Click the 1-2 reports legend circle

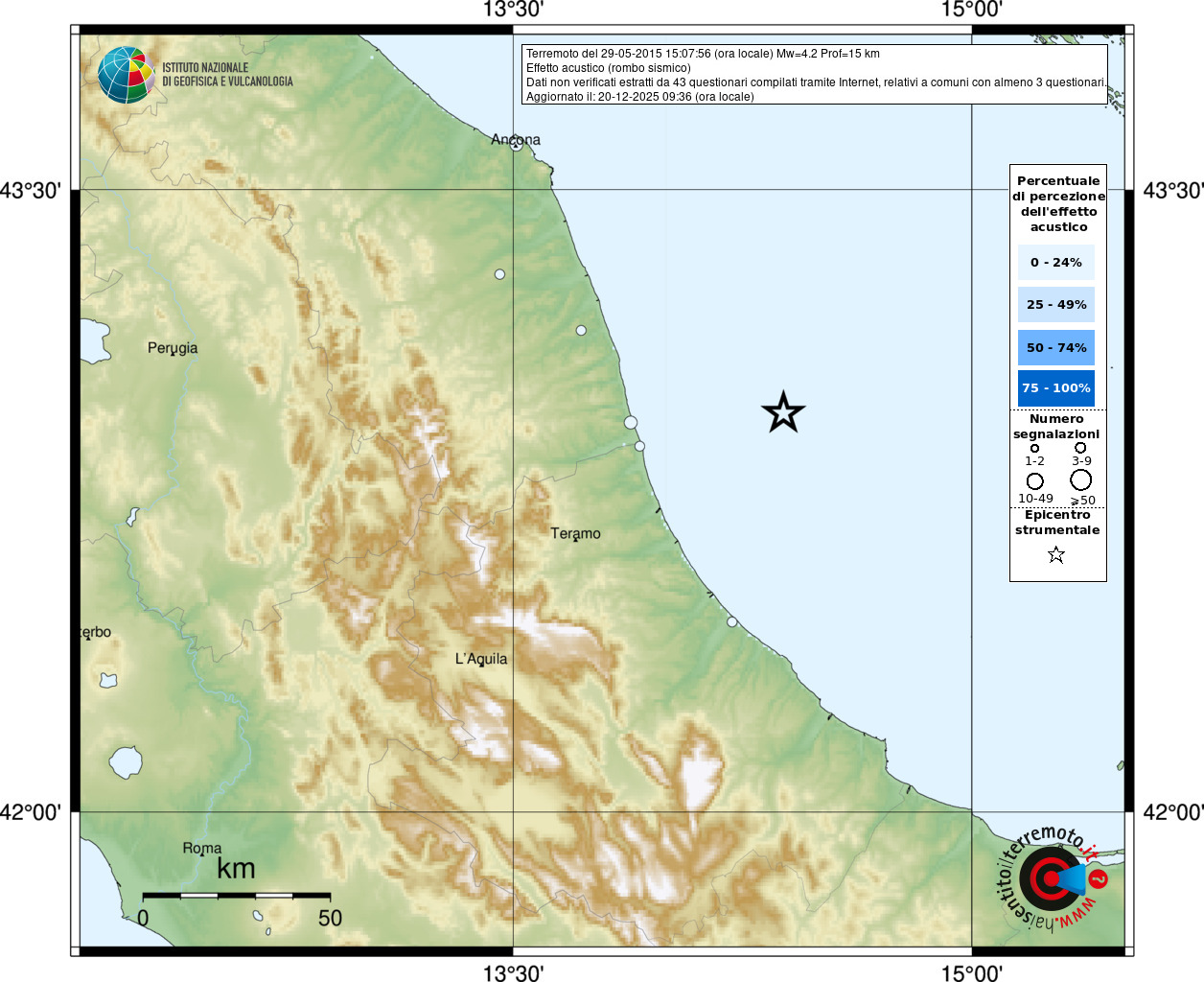[1034, 448]
